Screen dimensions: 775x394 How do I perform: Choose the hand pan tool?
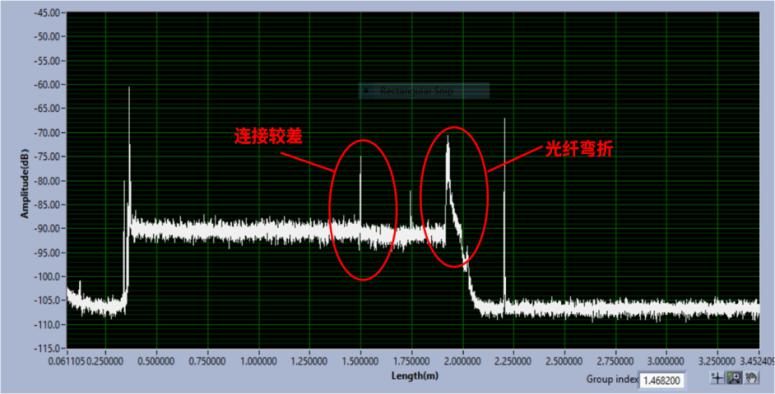pyautogui.click(x=751, y=378)
